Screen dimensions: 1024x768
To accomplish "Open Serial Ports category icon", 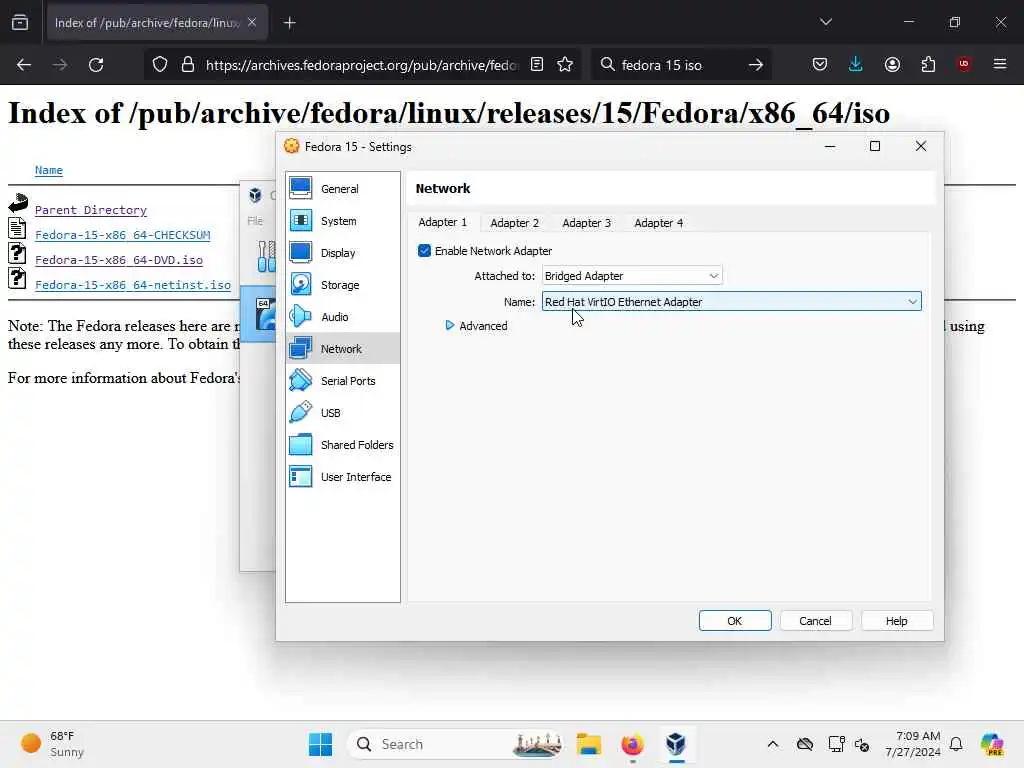I will [300, 381].
